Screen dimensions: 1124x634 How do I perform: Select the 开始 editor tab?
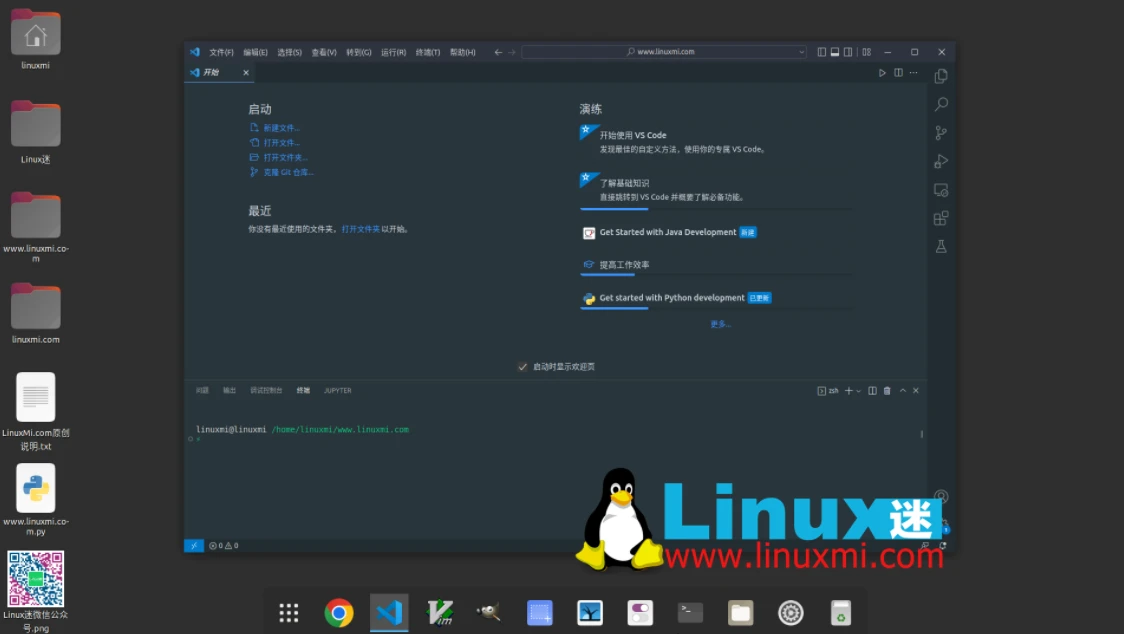tap(209, 72)
